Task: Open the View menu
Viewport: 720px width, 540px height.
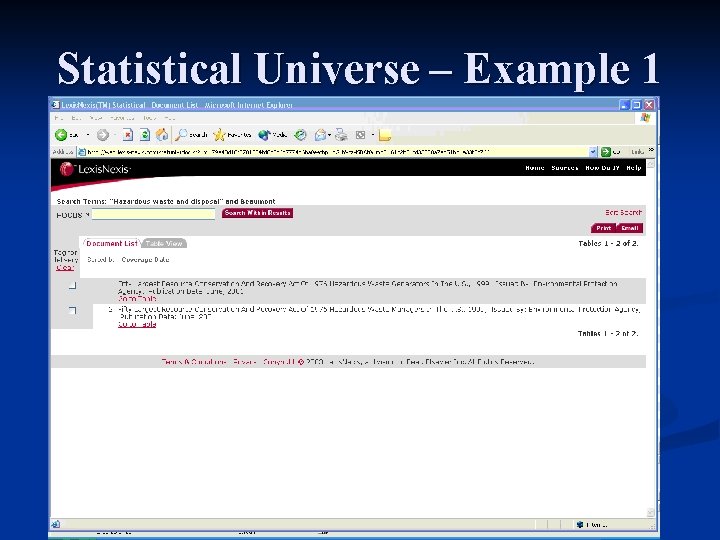Action: pos(96,118)
